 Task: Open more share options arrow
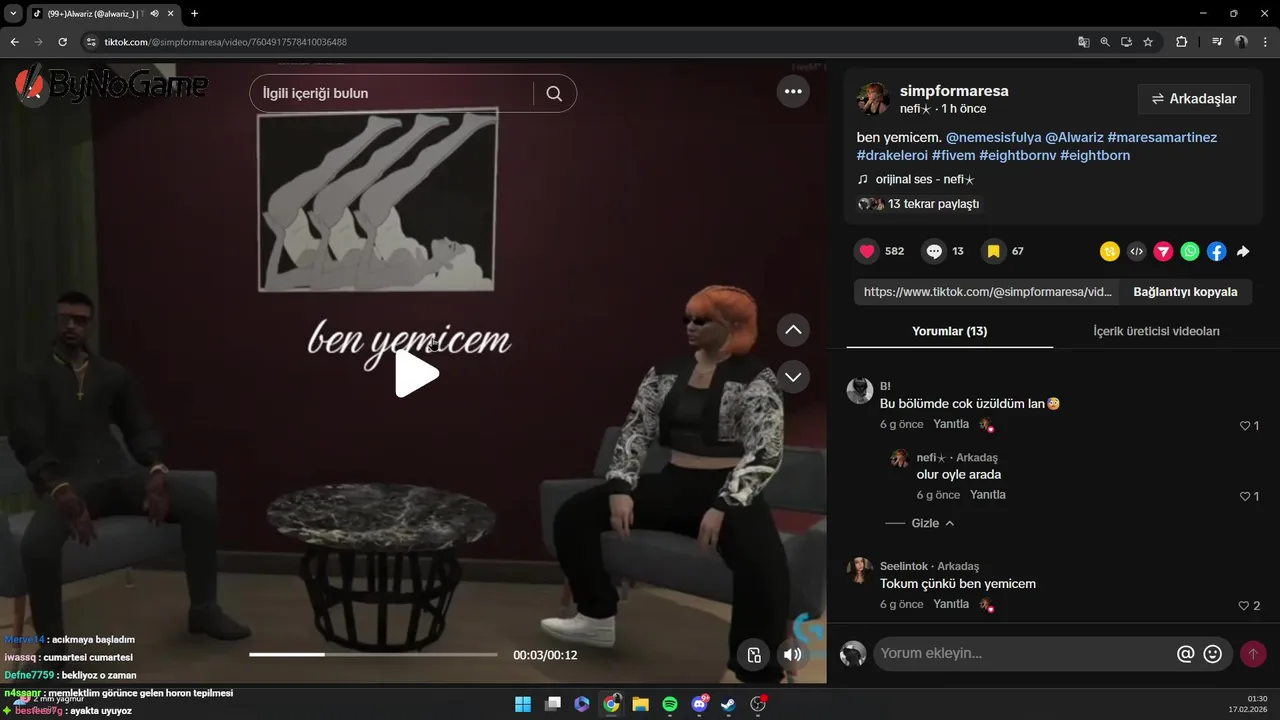tap(1243, 252)
